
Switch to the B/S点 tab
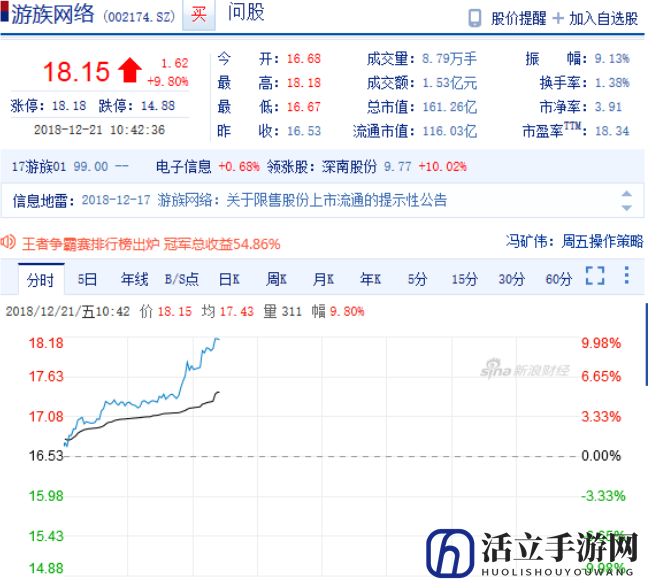[182, 280]
